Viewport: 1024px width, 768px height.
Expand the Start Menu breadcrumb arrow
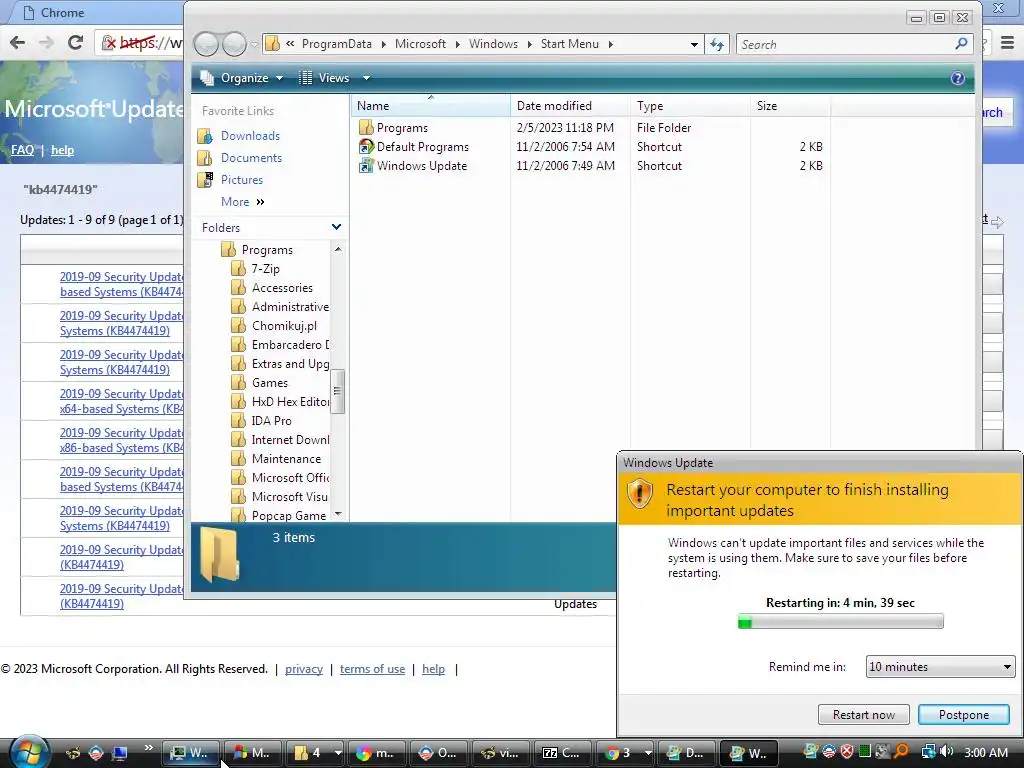coord(611,44)
